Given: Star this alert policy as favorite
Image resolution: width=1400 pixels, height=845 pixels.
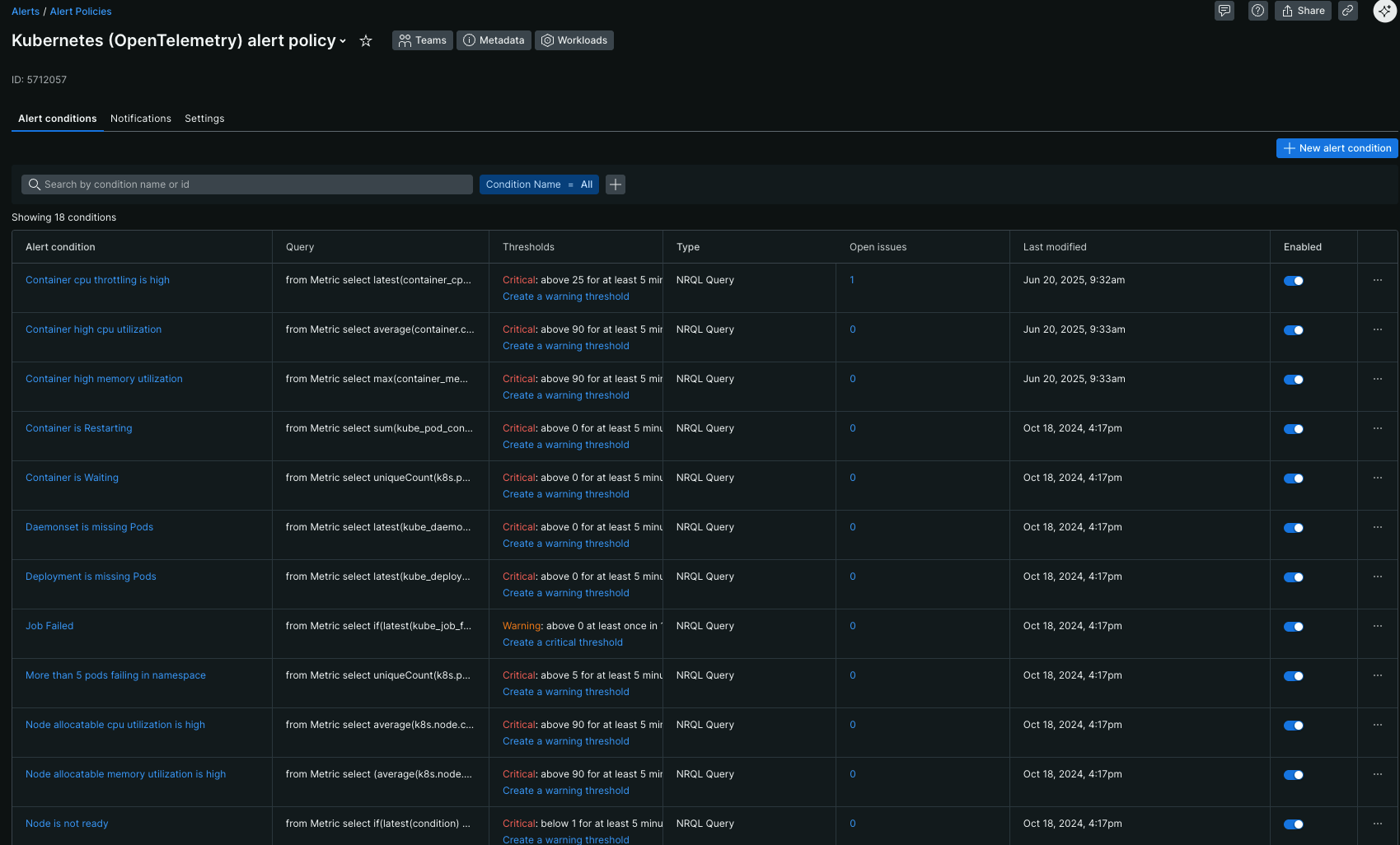Looking at the screenshot, I should (x=366, y=40).
